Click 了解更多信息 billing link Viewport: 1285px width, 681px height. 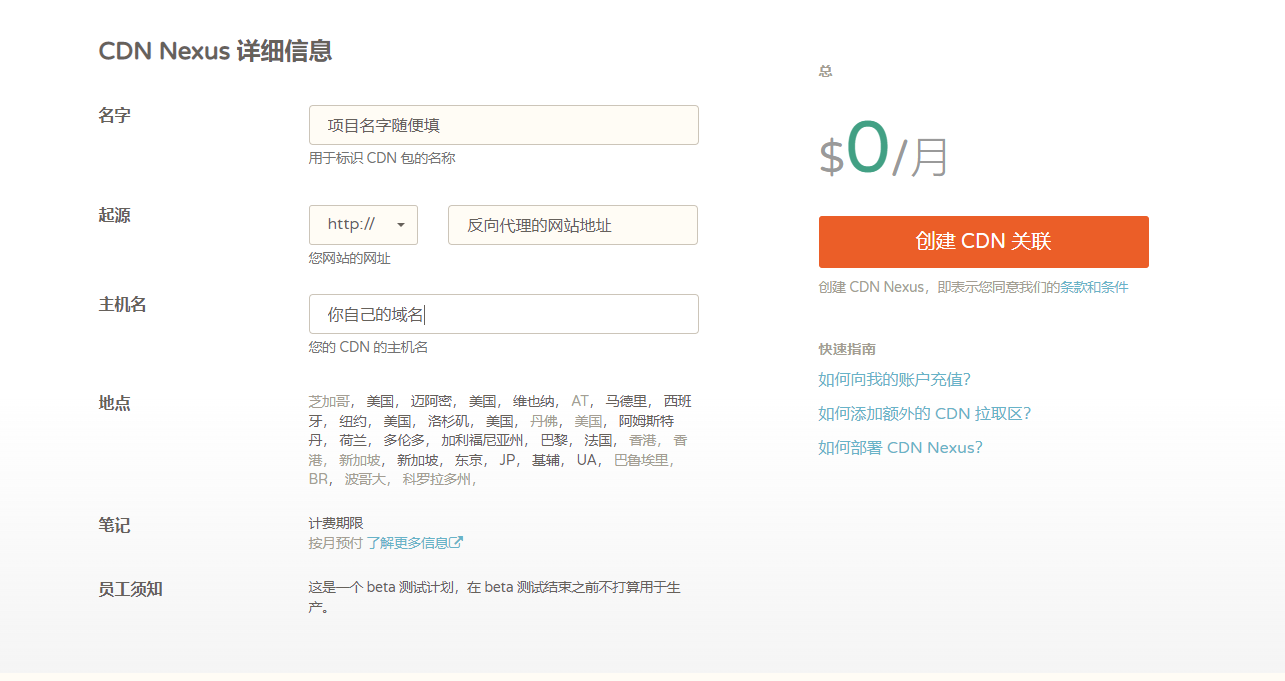[407, 543]
